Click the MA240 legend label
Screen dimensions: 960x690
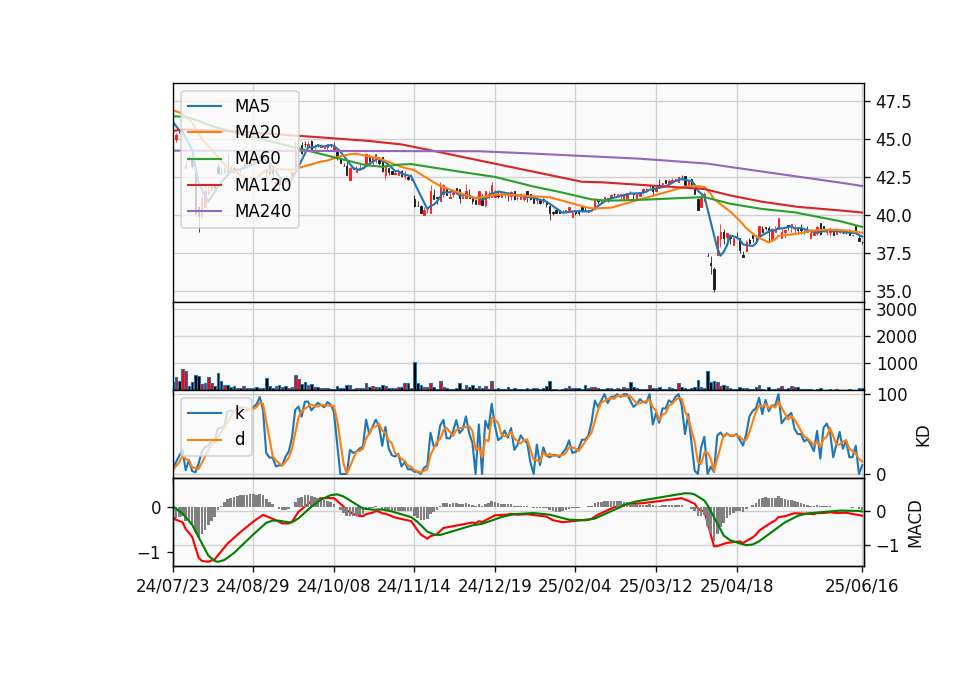263,211
